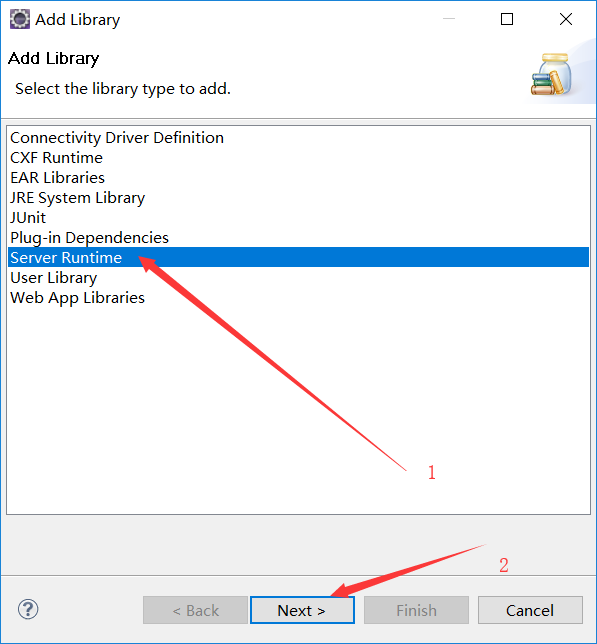Pick User Library entry
This screenshot has height=644, width=597.
point(298,278)
